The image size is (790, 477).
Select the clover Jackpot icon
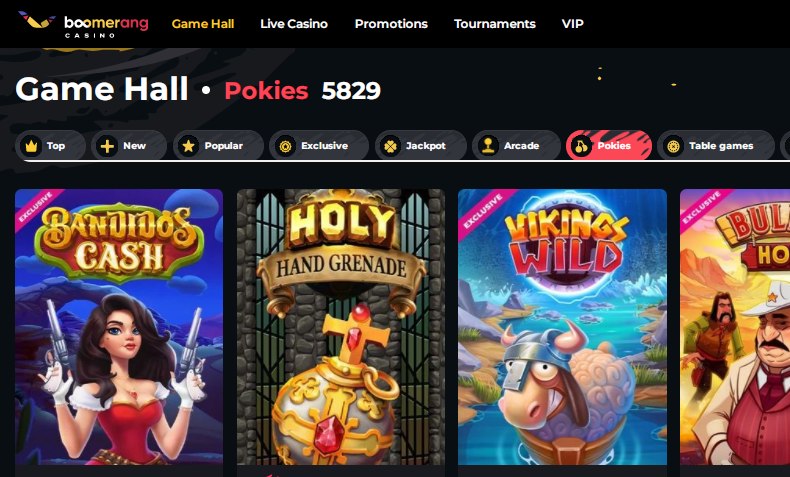tap(390, 146)
